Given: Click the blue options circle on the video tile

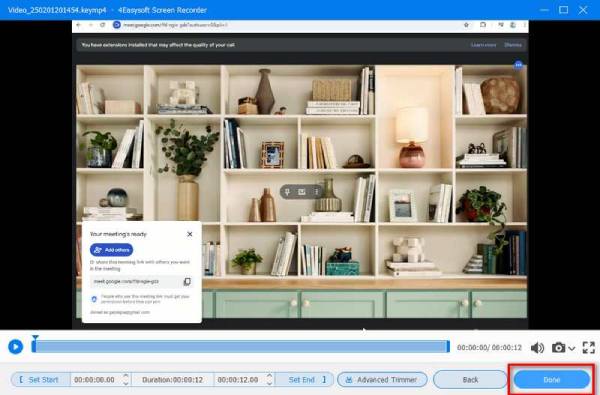Looking at the screenshot, I should tap(518, 65).
